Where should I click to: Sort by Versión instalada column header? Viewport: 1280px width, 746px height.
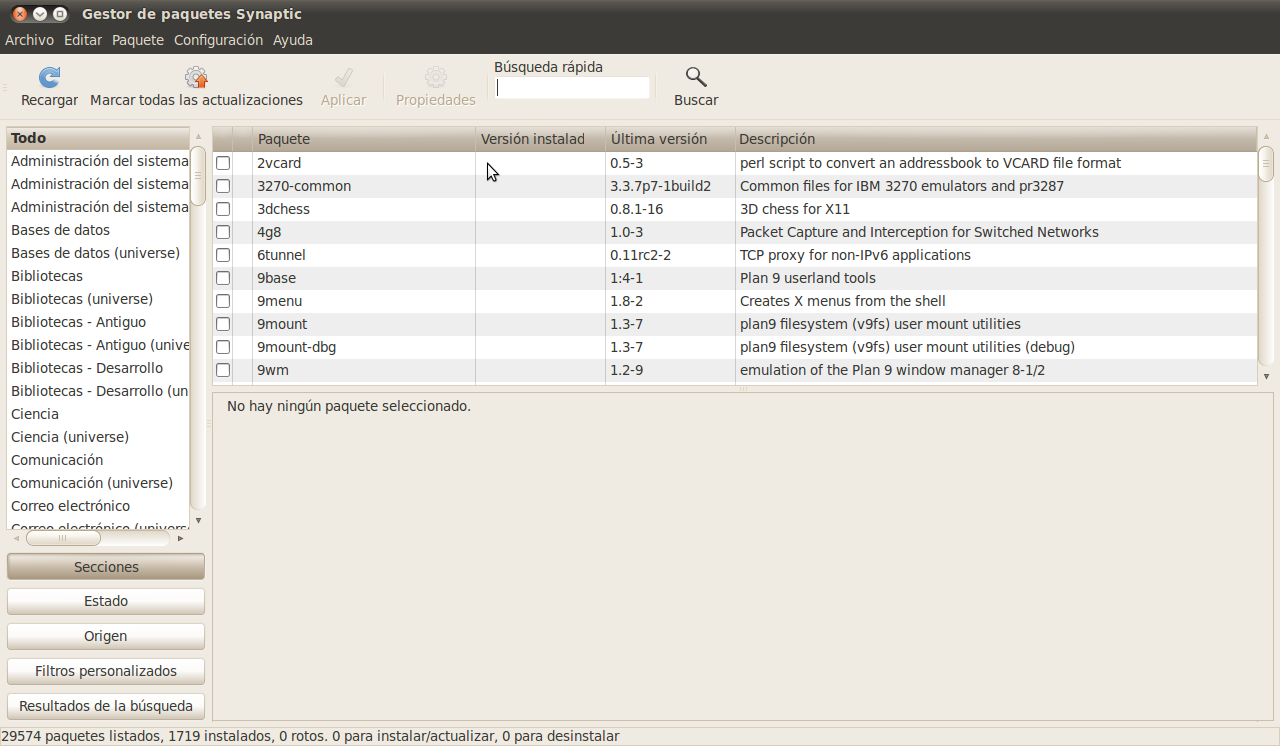coord(541,139)
